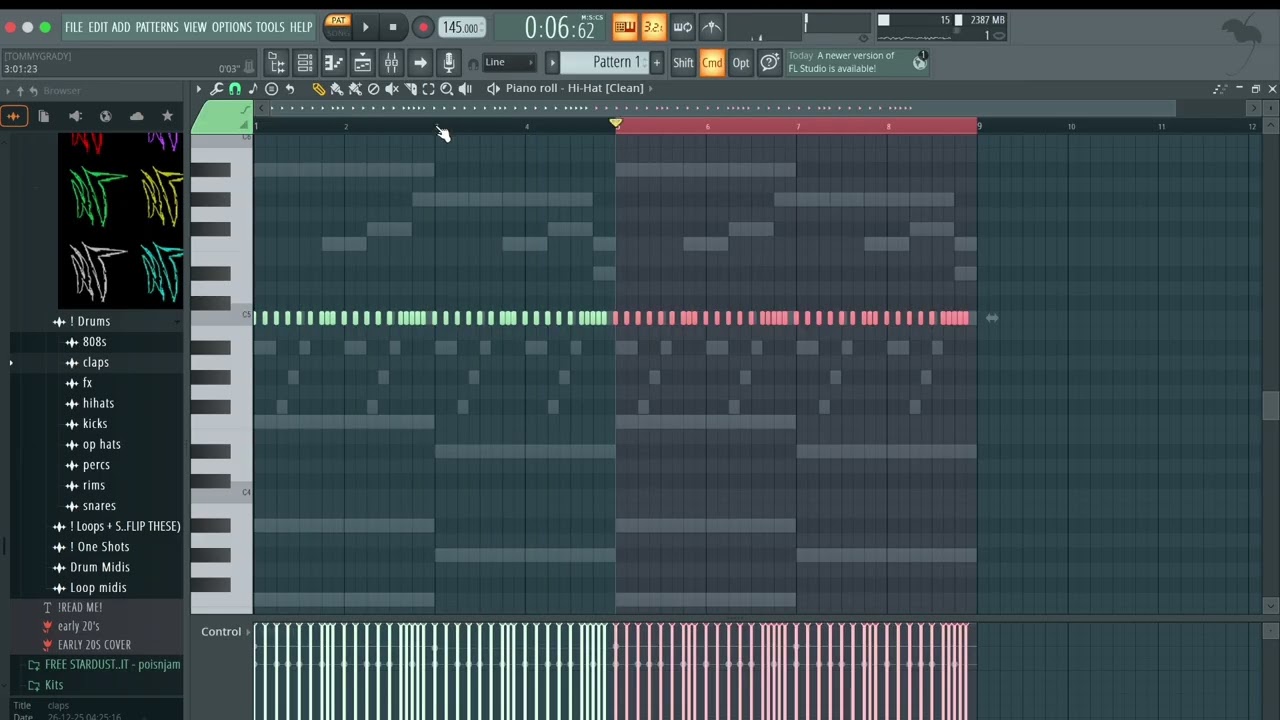Select the pencil draw tool
Viewport: 1280px width, 720px height.
(x=319, y=89)
